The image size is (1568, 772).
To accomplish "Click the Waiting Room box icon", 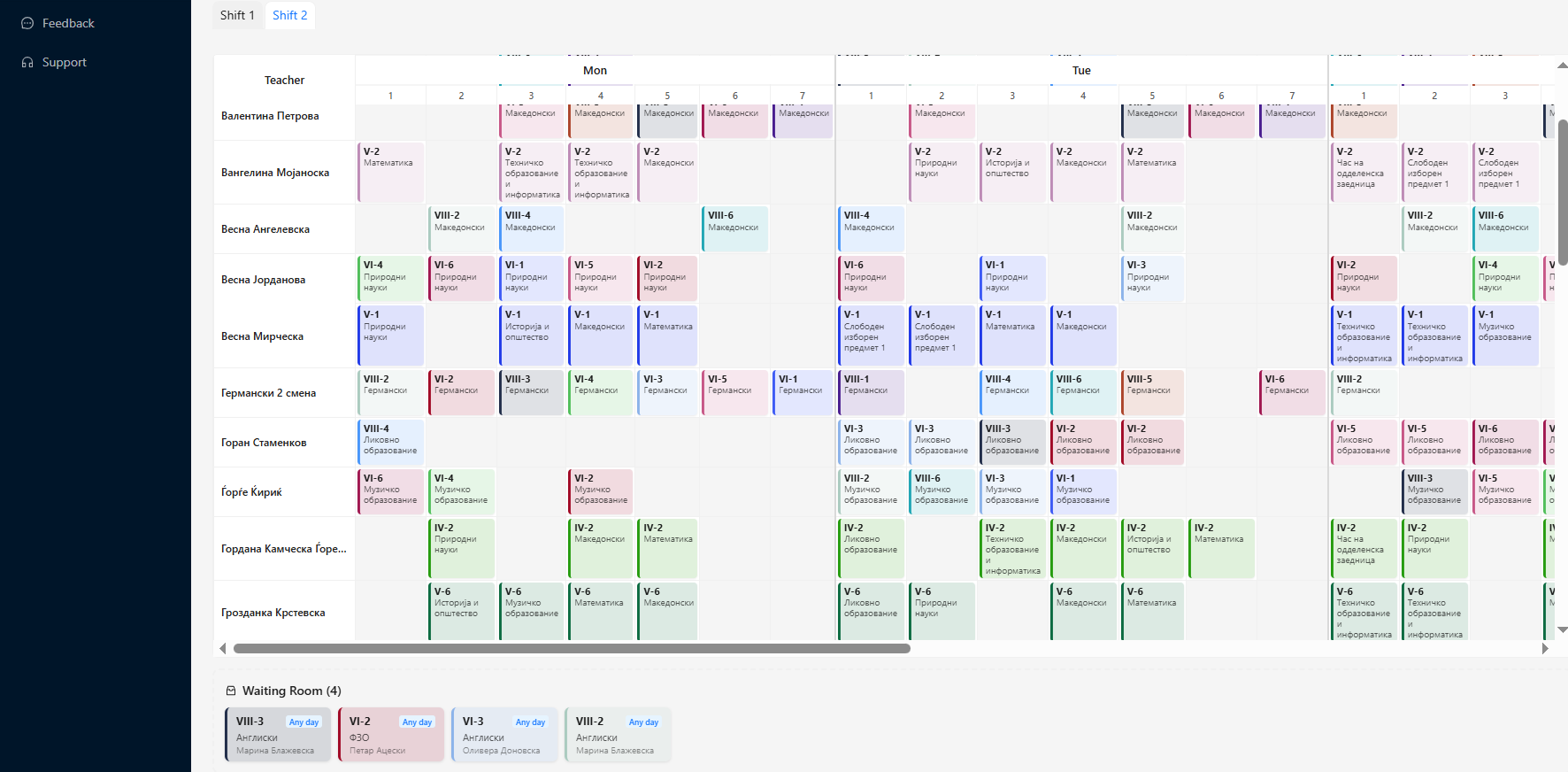I will coord(231,691).
